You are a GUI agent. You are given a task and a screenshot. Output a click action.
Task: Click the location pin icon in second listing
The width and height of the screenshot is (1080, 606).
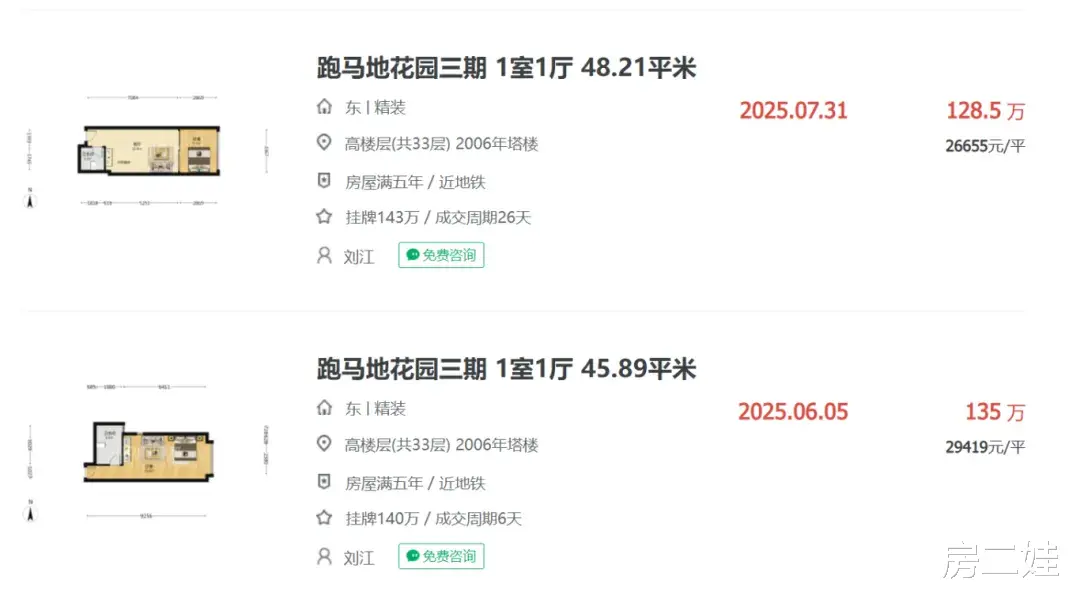click(x=324, y=444)
